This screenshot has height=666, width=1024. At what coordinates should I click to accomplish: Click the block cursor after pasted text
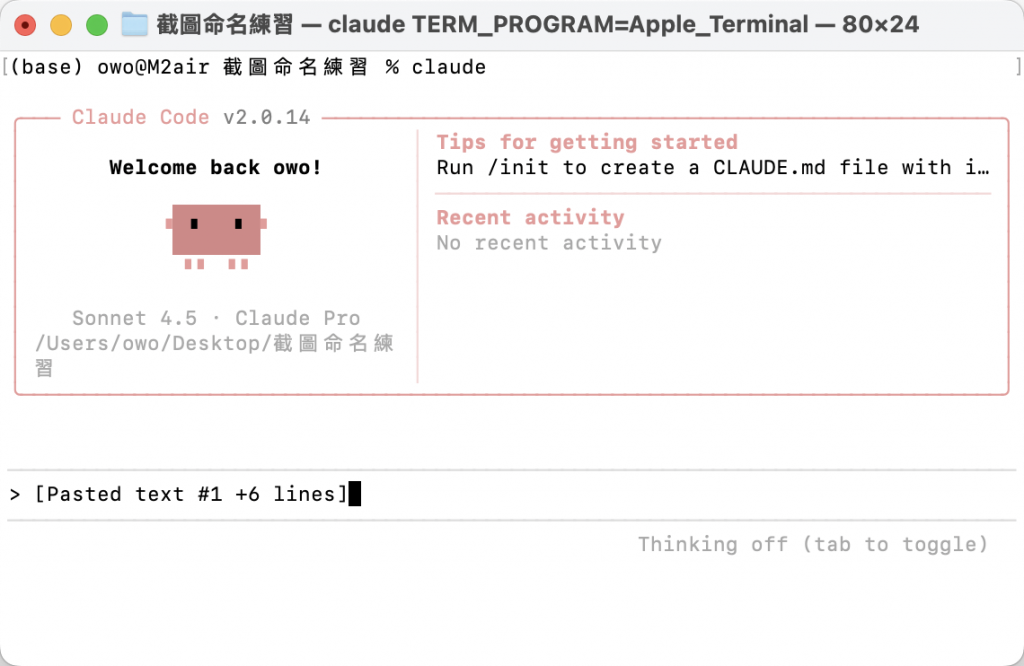(x=355, y=494)
